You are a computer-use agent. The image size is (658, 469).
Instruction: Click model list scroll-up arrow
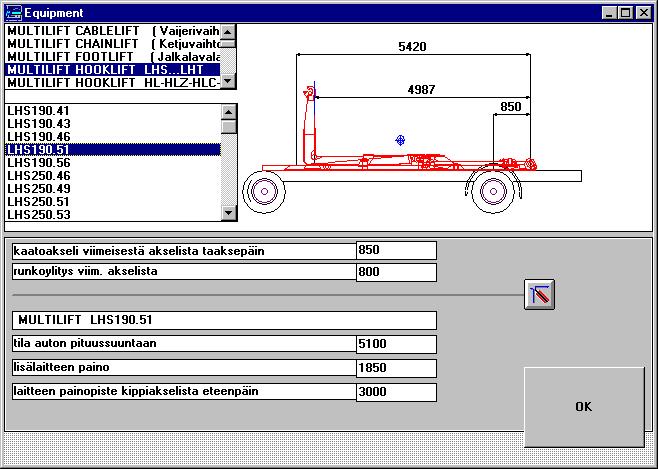click(x=229, y=112)
